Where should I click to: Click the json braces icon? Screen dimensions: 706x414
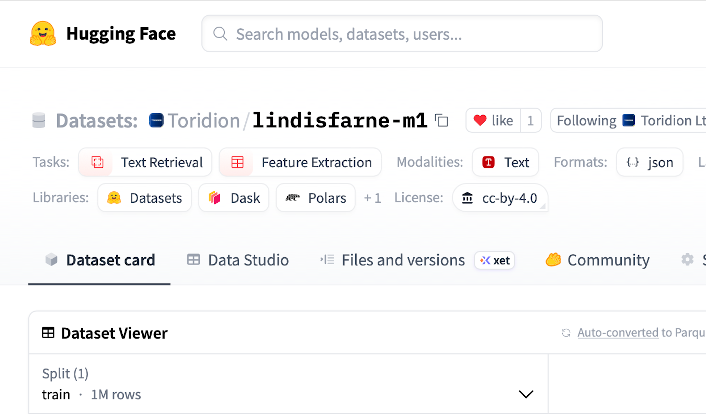(633, 162)
